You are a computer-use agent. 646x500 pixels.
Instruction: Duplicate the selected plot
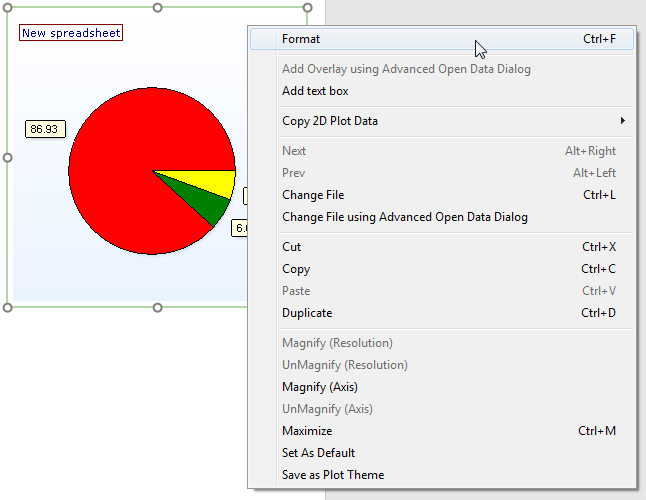(307, 313)
